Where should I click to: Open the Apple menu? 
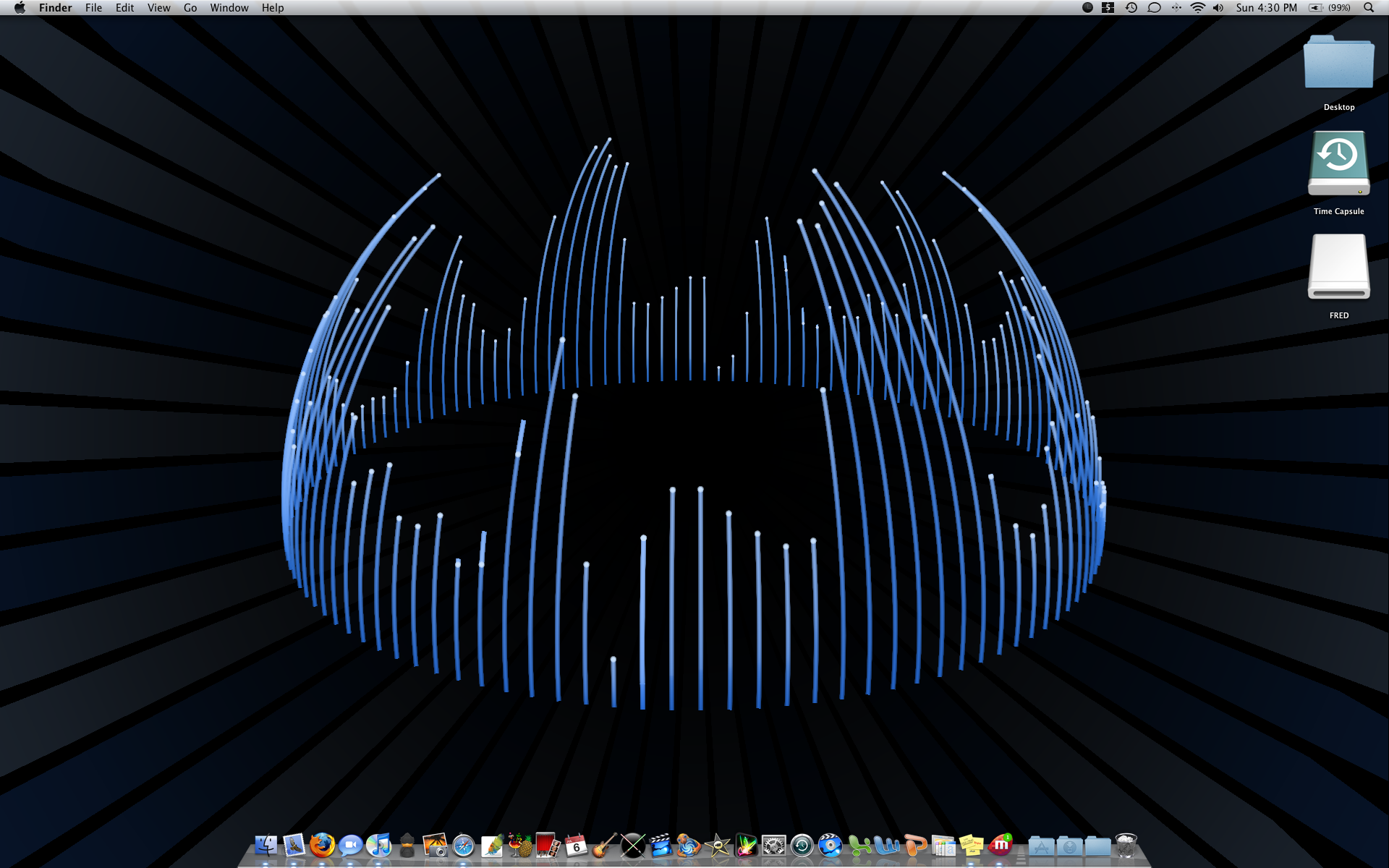click(x=20, y=8)
